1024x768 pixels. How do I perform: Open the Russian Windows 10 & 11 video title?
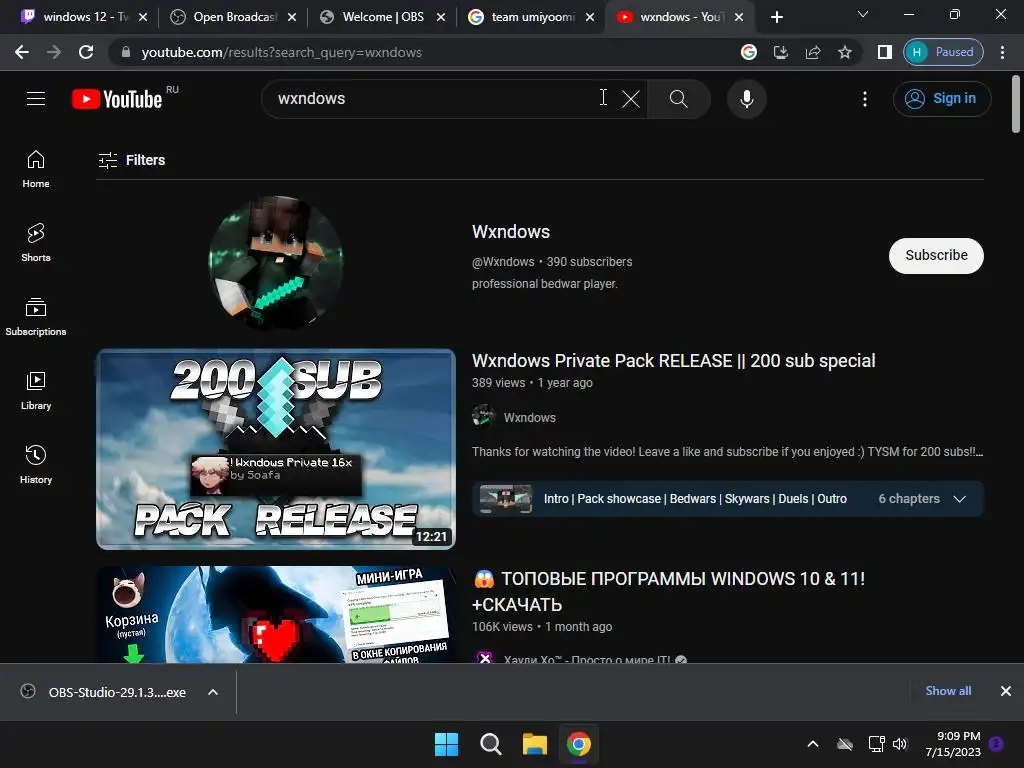pos(669,592)
